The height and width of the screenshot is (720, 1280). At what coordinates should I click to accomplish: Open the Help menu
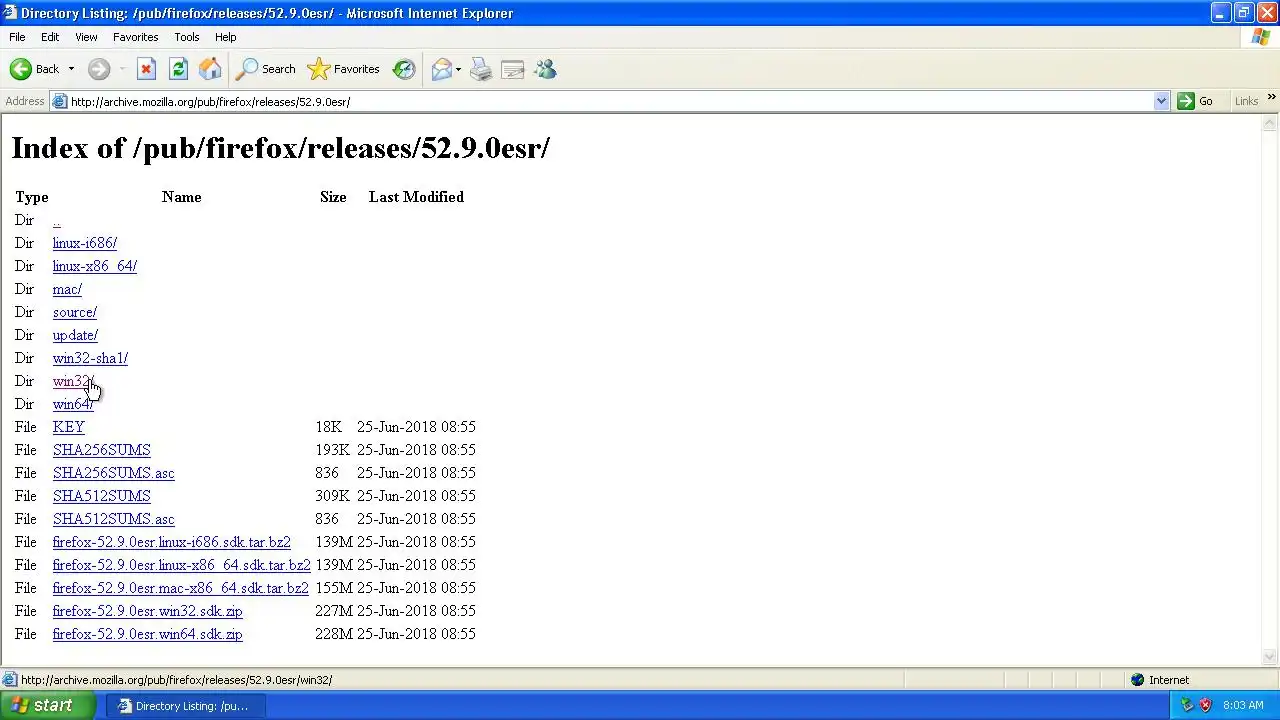click(226, 37)
